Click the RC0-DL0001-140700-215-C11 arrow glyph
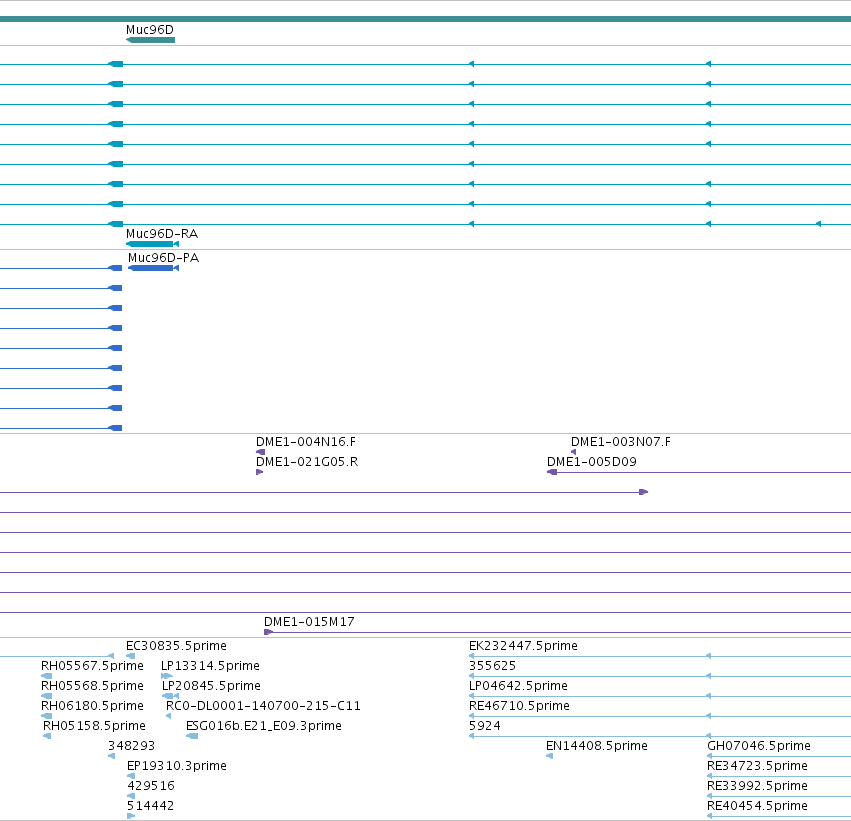This screenshot has height=821, width=851. (168, 716)
